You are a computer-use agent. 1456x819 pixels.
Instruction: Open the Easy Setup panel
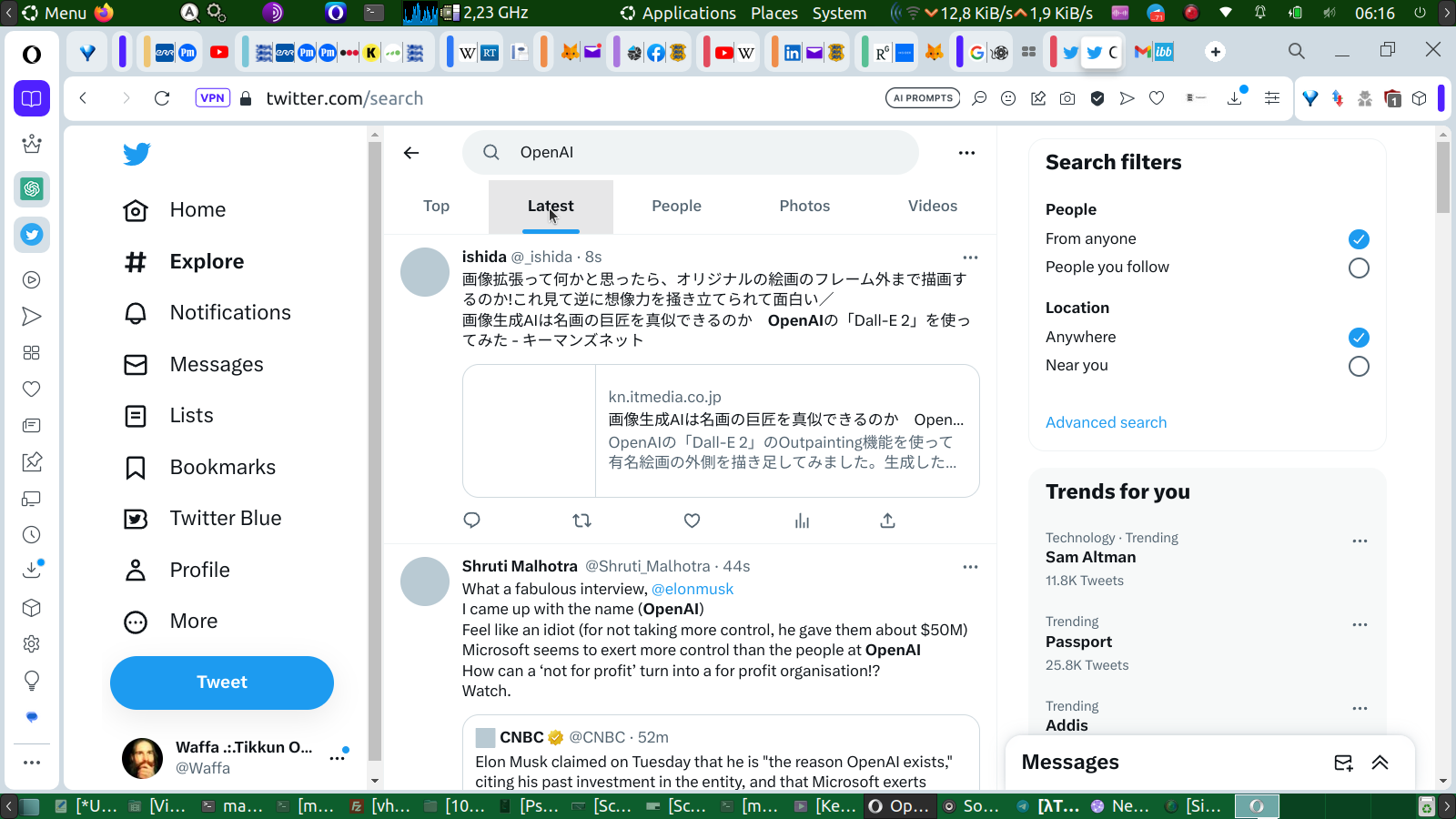(1272, 98)
